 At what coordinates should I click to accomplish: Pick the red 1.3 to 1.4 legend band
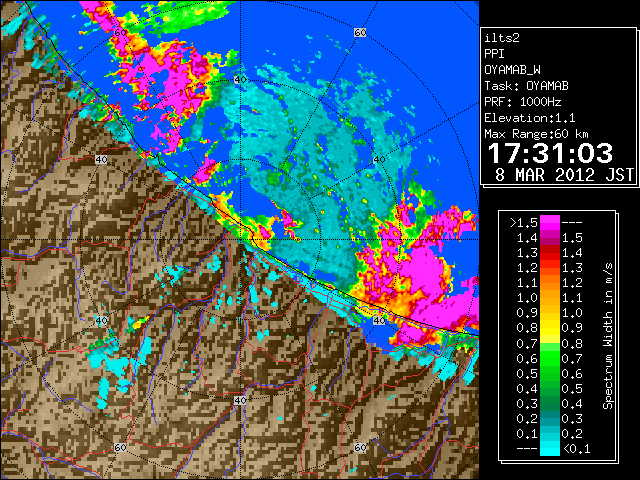coord(550,253)
